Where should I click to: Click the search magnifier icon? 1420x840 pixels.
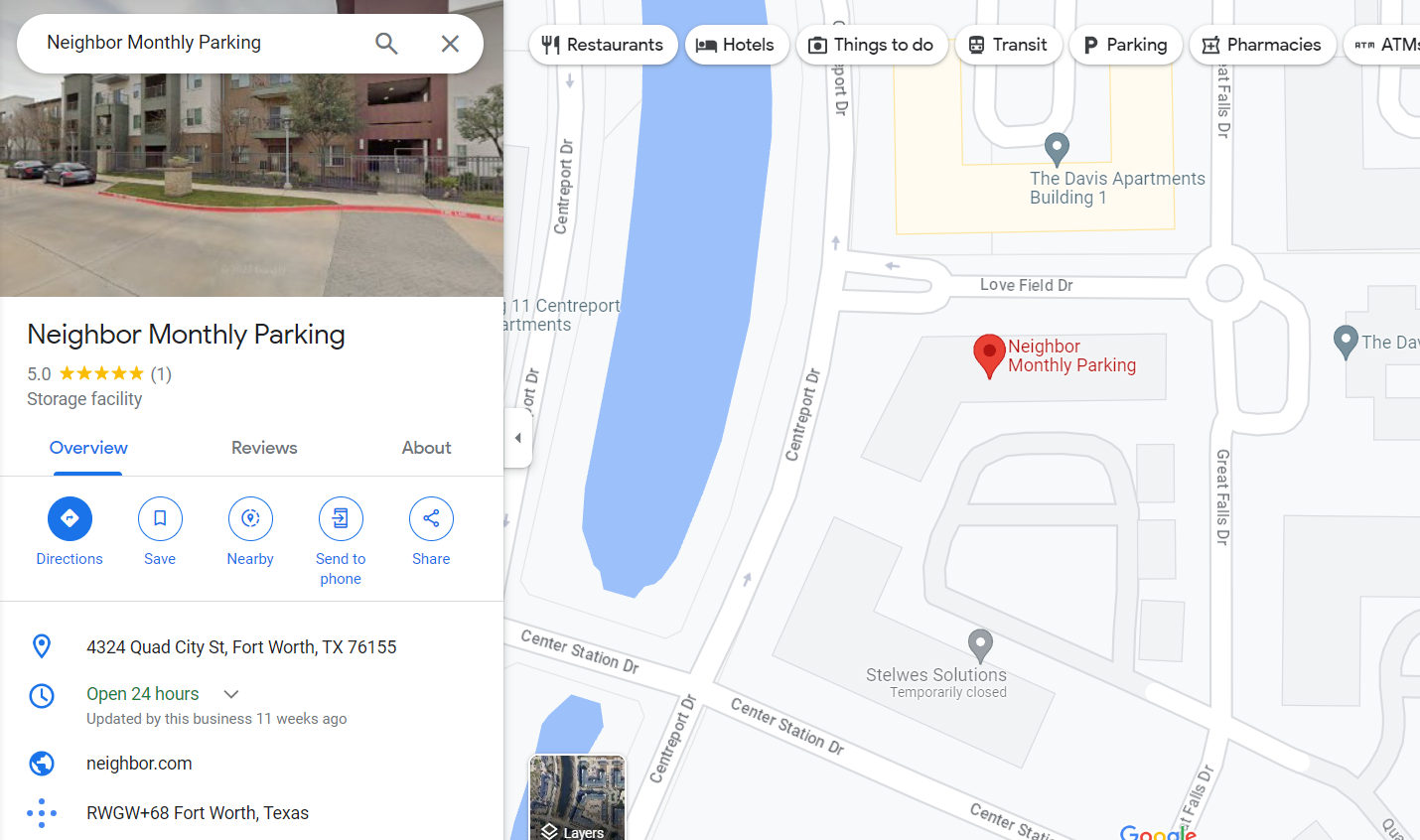tap(386, 44)
